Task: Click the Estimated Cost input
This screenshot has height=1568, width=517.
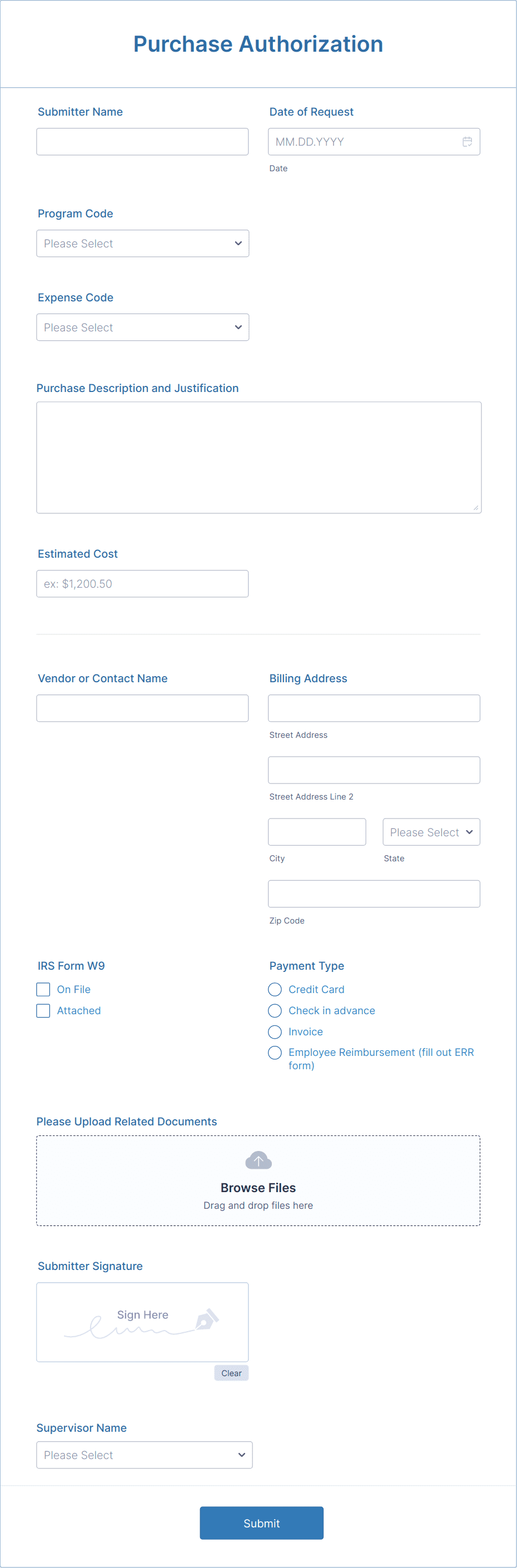Action: click(x=142, y=584)
